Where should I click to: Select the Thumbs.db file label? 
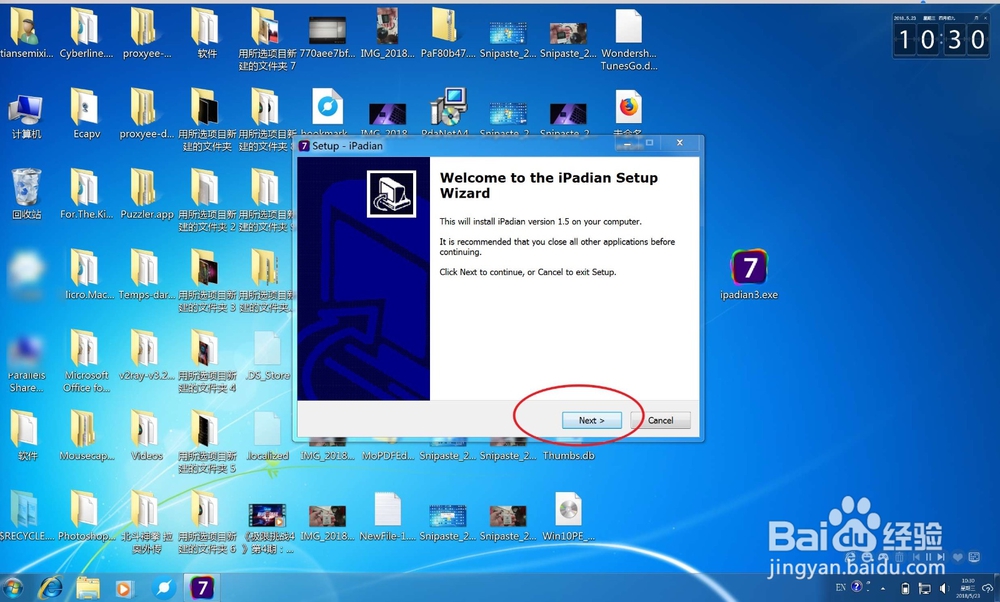click(568, 455)
